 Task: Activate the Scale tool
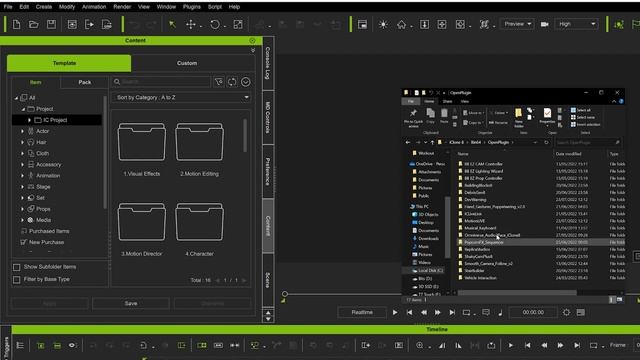click(x=238, y=24)
